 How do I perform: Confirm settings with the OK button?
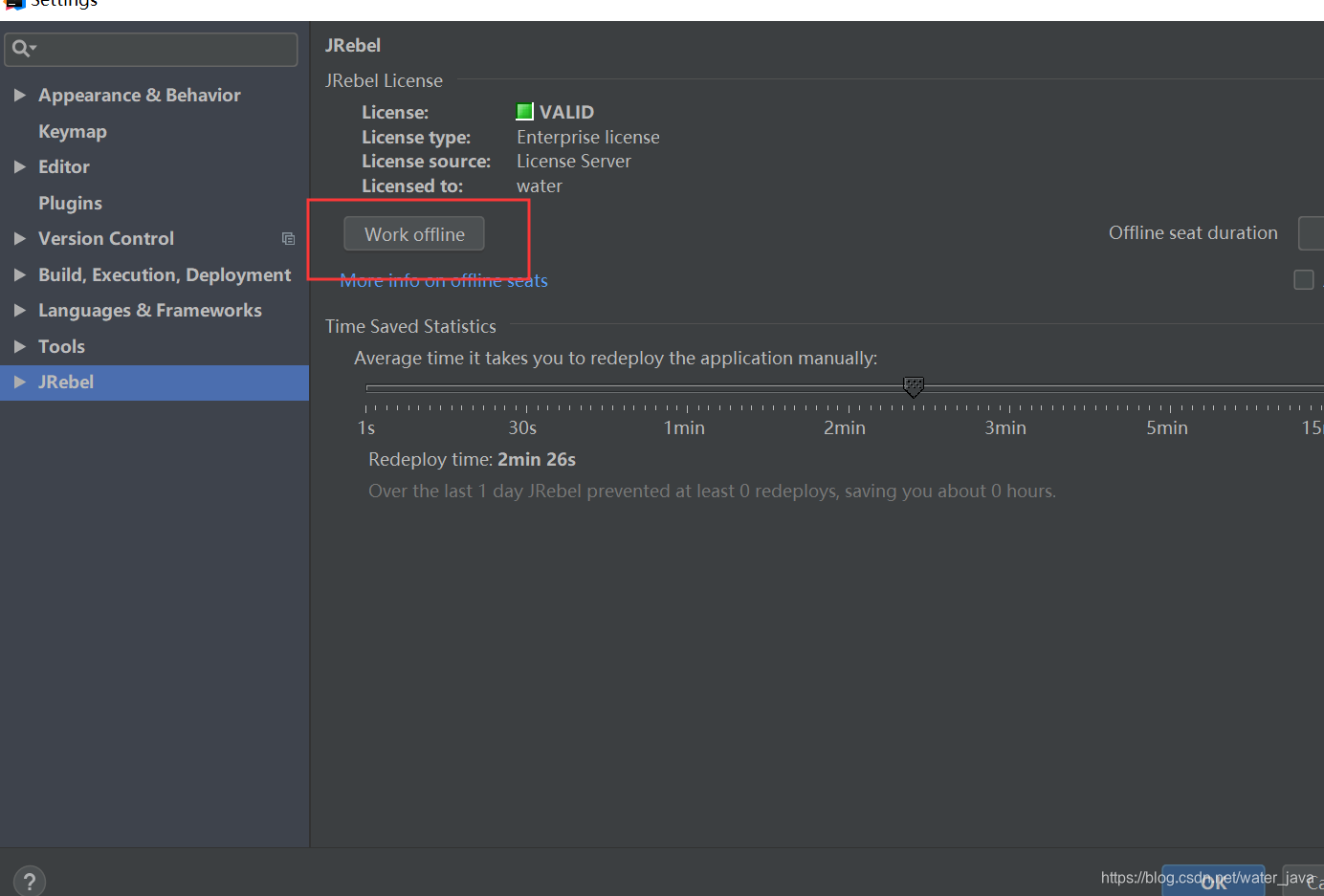[x=1213, y=881]
